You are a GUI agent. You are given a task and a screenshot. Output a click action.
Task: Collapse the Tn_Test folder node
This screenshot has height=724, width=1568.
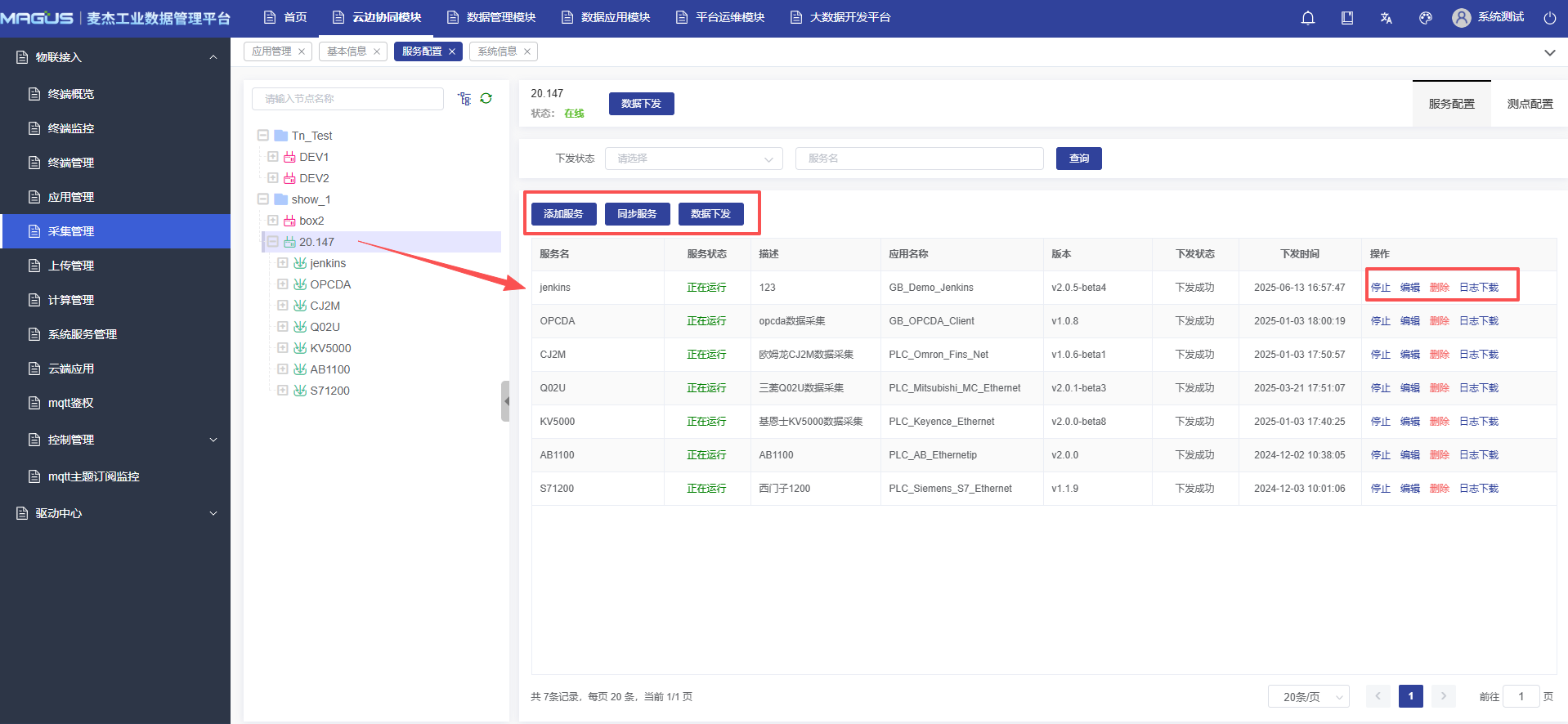[263, 136]
